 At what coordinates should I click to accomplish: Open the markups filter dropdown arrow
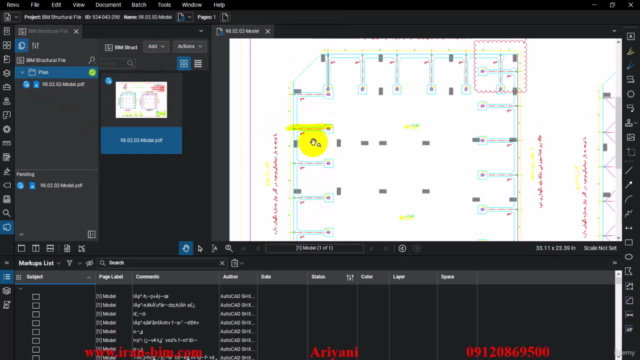79,263
